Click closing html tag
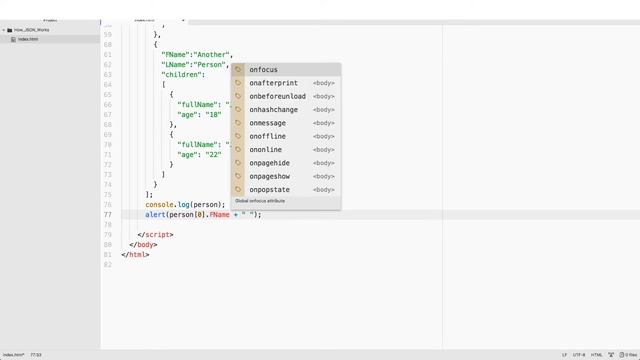This screenshot has height=360, width=640. pyautogui.click(x=135, y=255)
